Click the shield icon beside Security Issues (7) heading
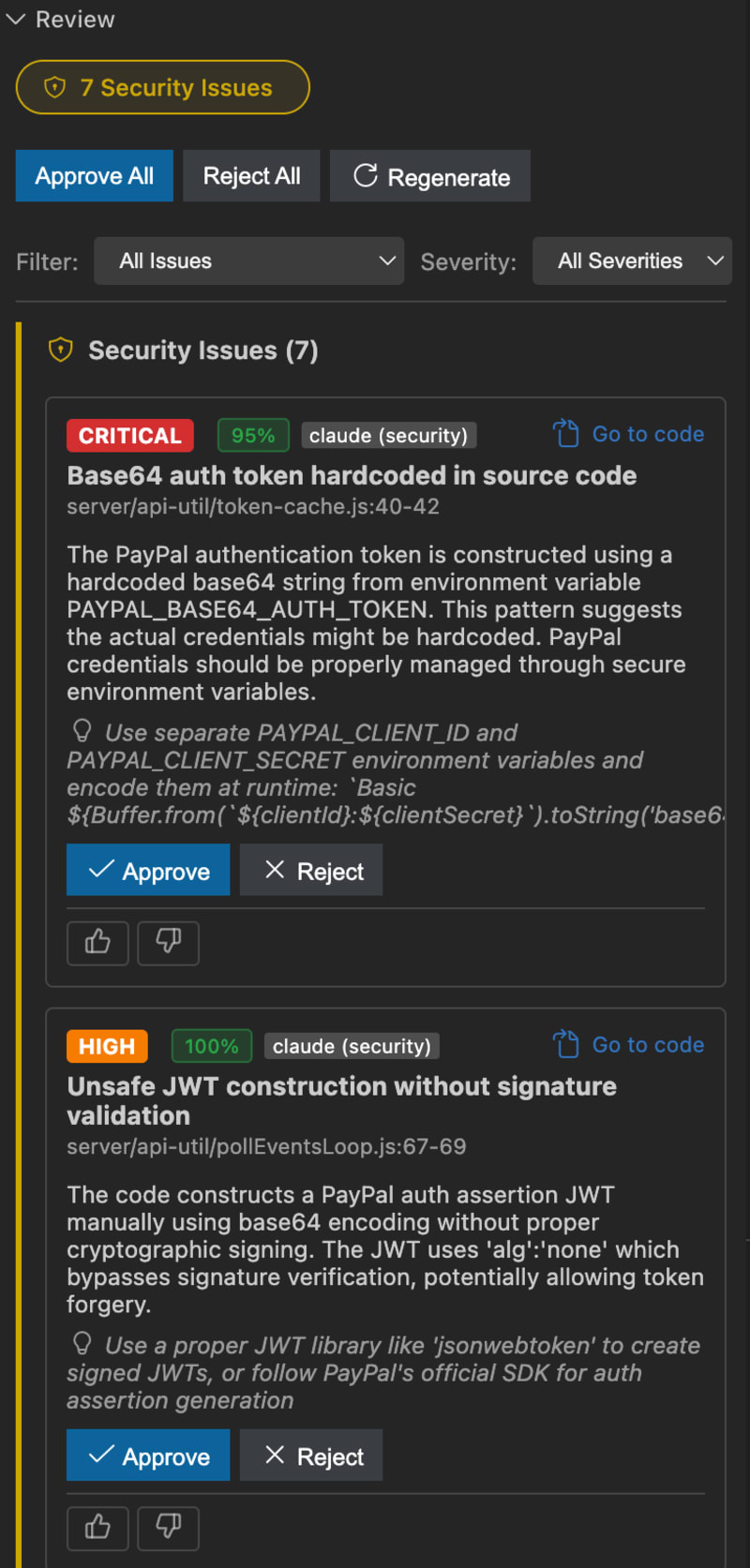The width and height of the screenshot is (750, 1568). pyautogui.click(x=61, y=350)
